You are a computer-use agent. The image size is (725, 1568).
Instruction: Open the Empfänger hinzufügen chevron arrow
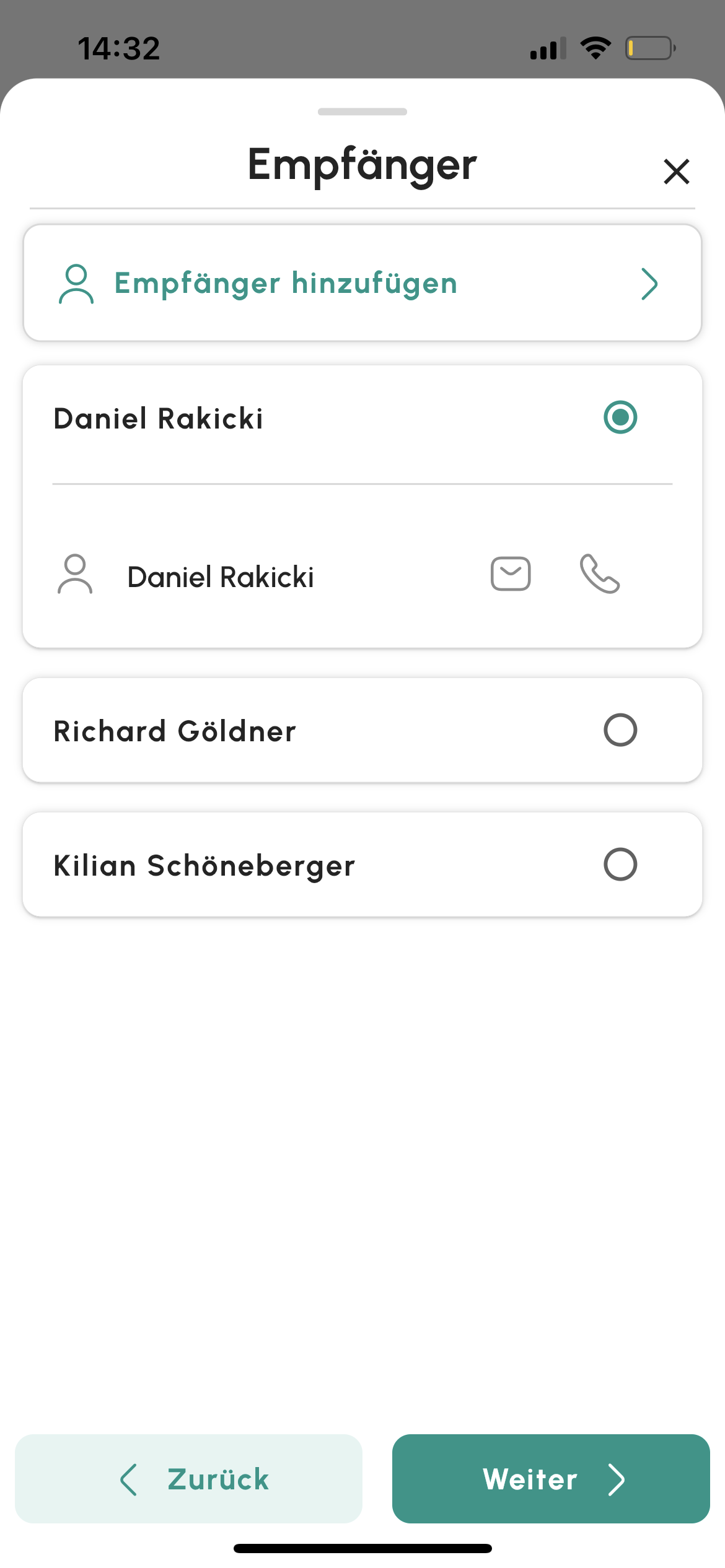649,284
